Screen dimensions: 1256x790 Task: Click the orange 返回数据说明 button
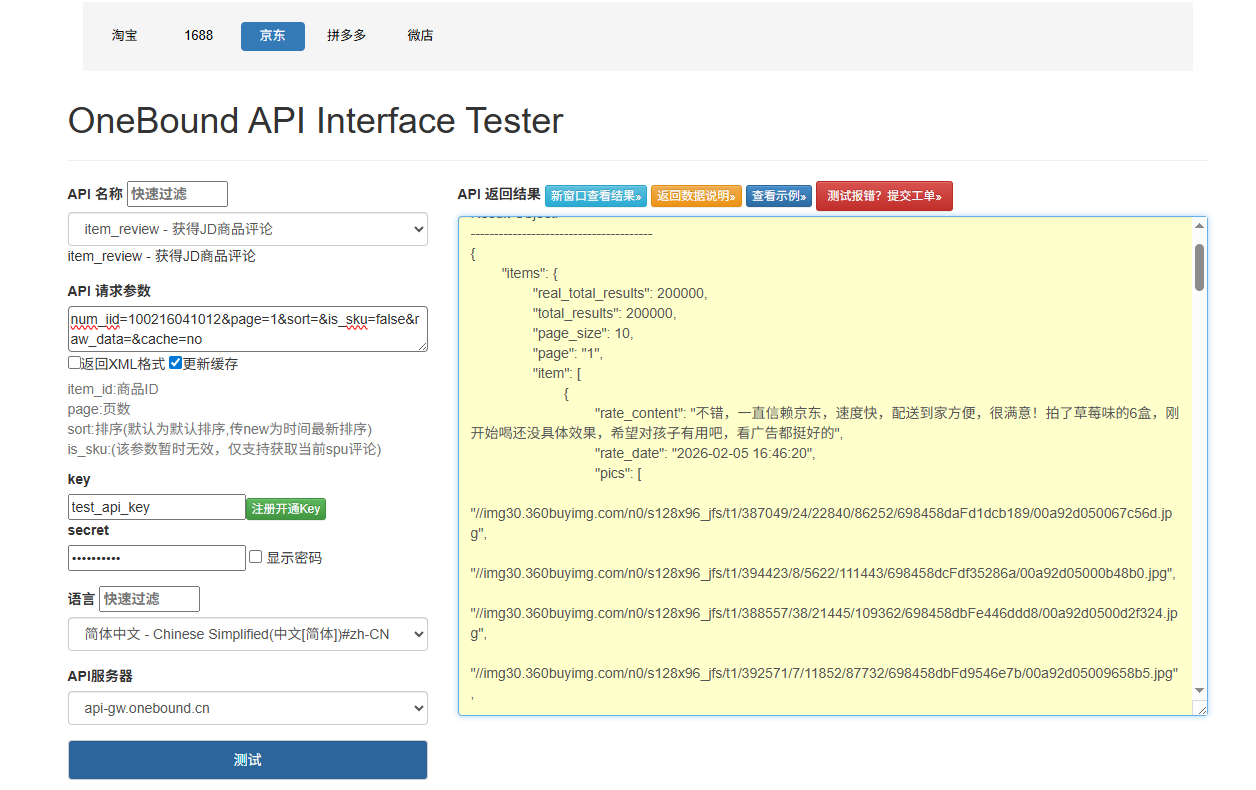click(696, 196)
